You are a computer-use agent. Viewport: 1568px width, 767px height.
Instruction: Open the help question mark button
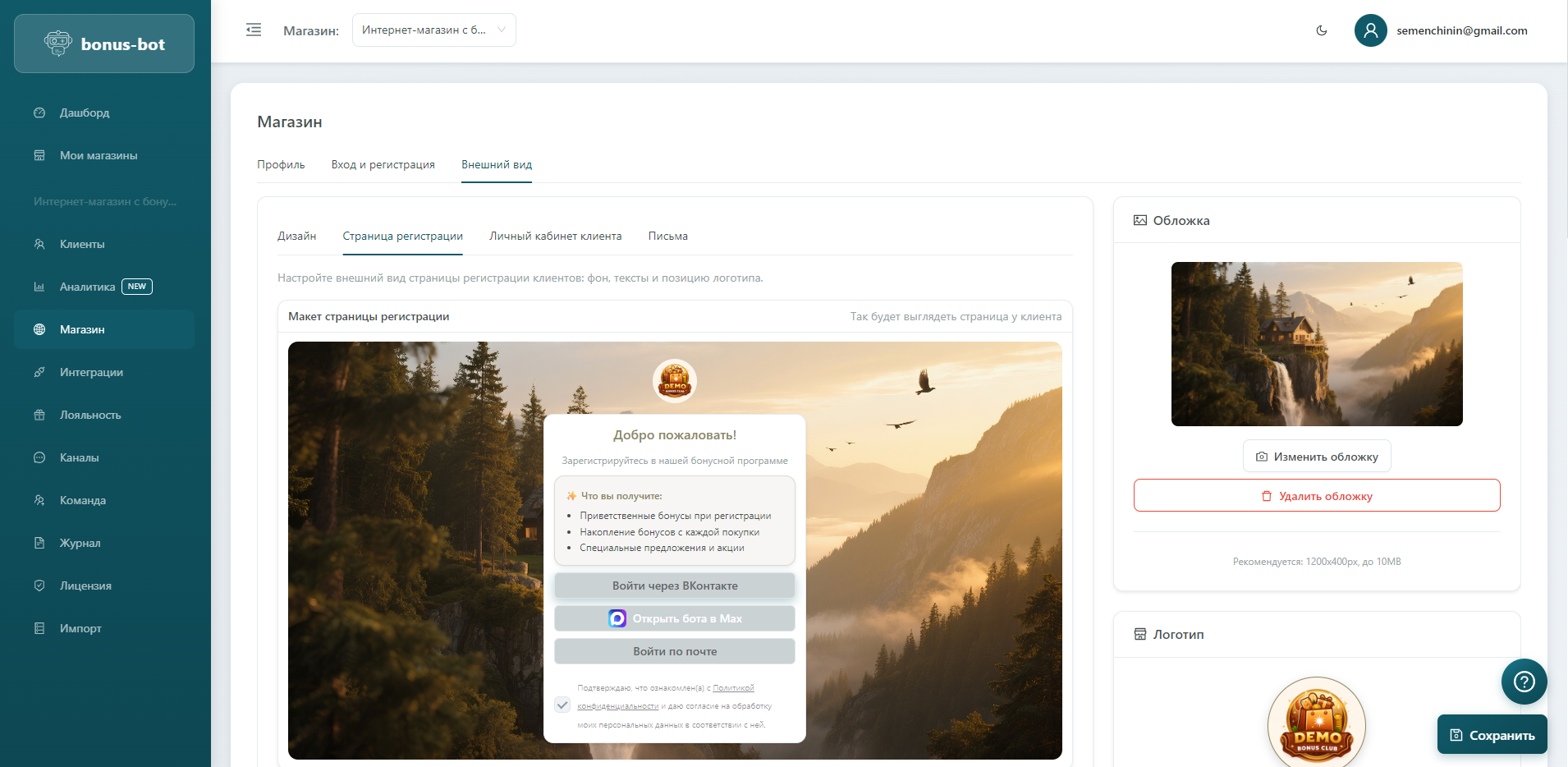tap(1524, 682)
